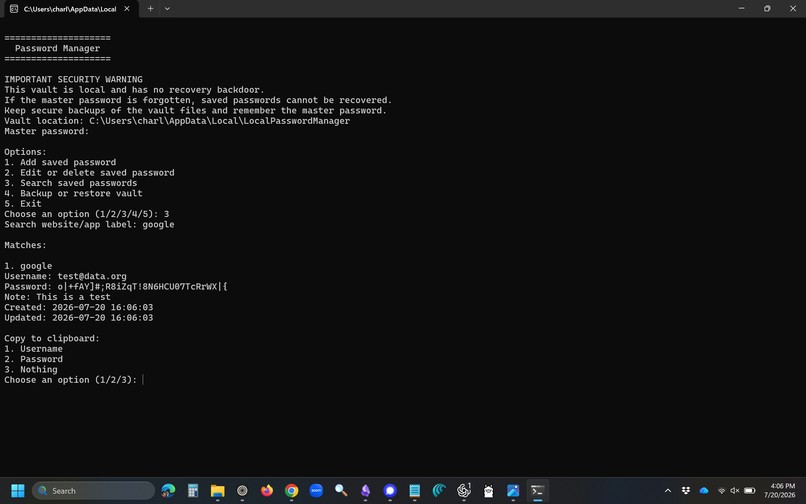Viewport: 806px width, 504px height.
Task: Open the purple Obsidian crystal icon
Action: point(365,491)
